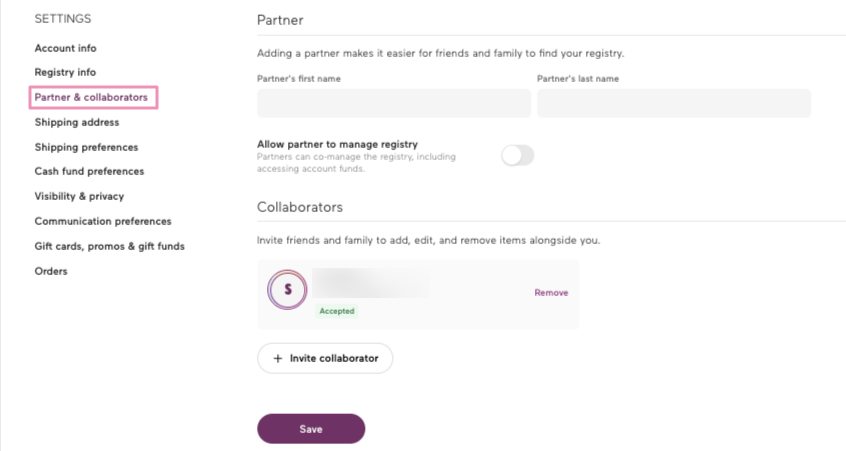Focus the Partner's last name field
846x451 pixels.
(x=674, y=103)
